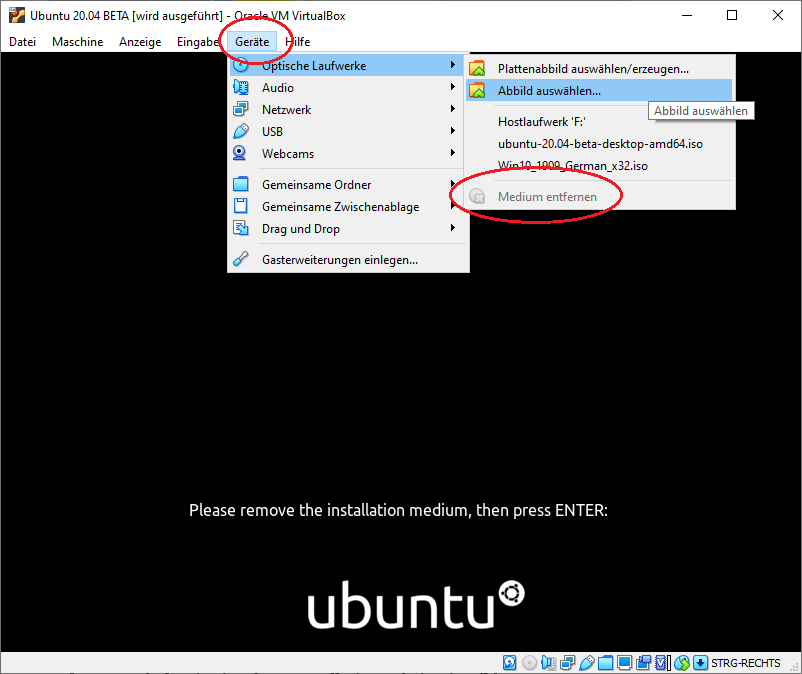Click the USB status bar icon
802x674 pixels.
tap(586, 663)
